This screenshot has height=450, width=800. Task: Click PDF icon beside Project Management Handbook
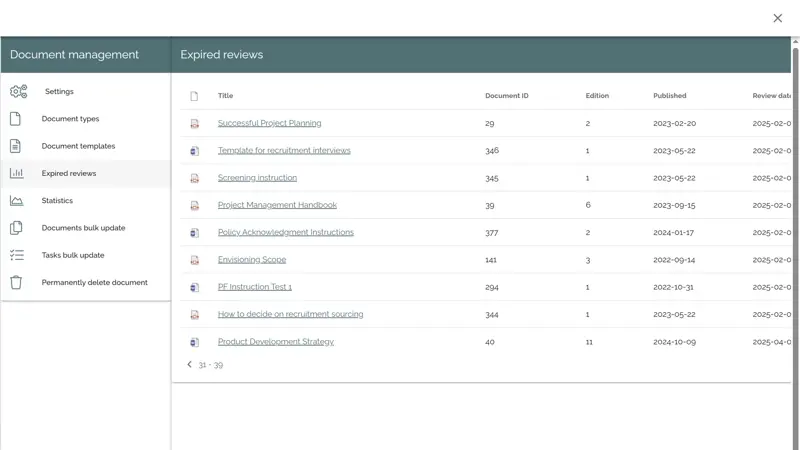194,206
